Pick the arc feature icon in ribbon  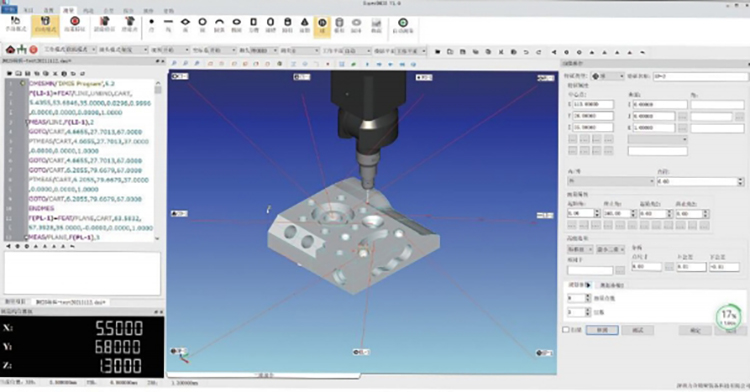pyautogui.click(x=219, y=25)
